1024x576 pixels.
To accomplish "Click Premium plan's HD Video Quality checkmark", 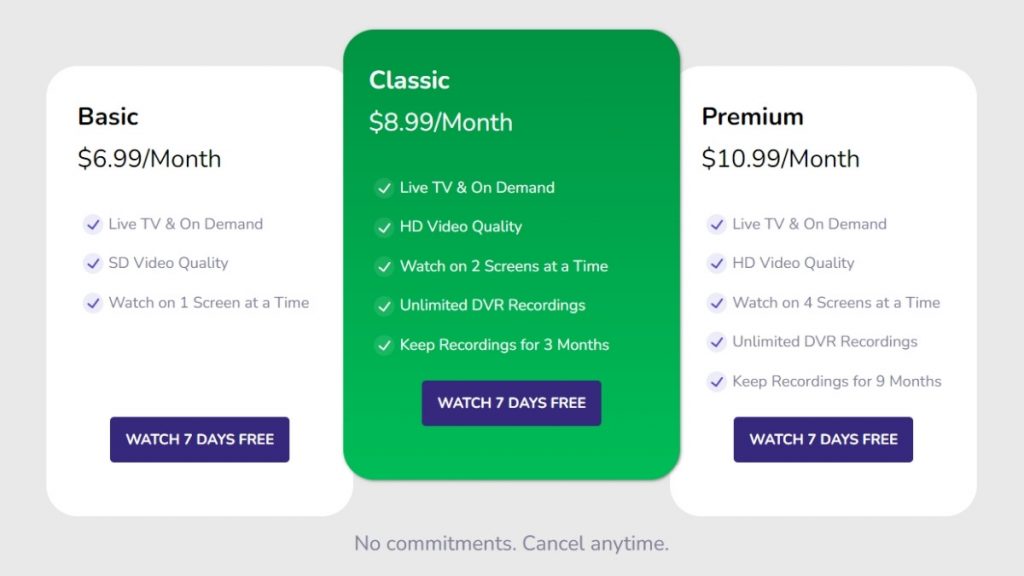I will [716, 263].
